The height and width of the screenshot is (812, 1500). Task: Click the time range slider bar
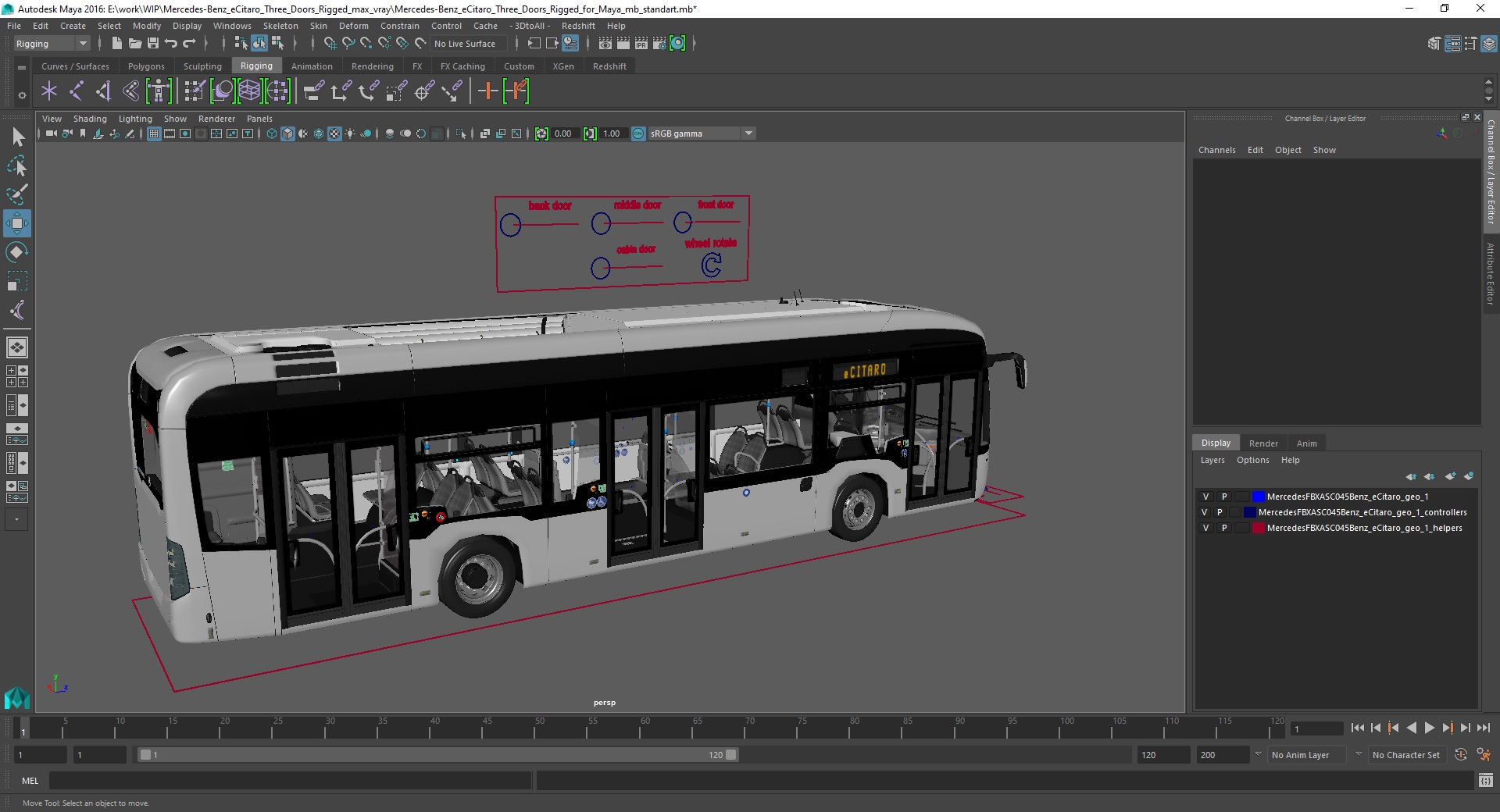pos(437,755)
